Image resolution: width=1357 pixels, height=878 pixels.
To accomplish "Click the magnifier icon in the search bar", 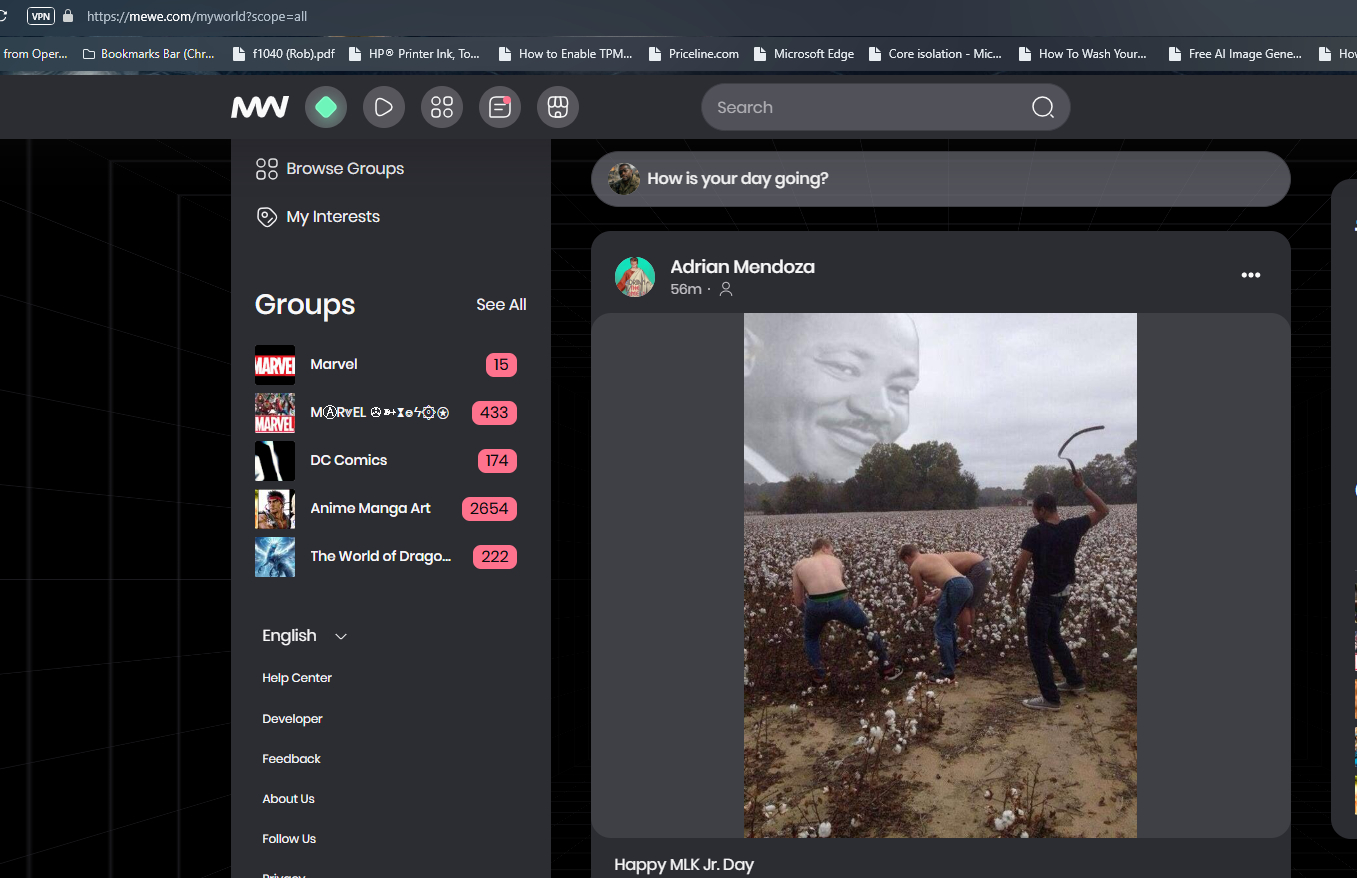I will (1042, 108).
